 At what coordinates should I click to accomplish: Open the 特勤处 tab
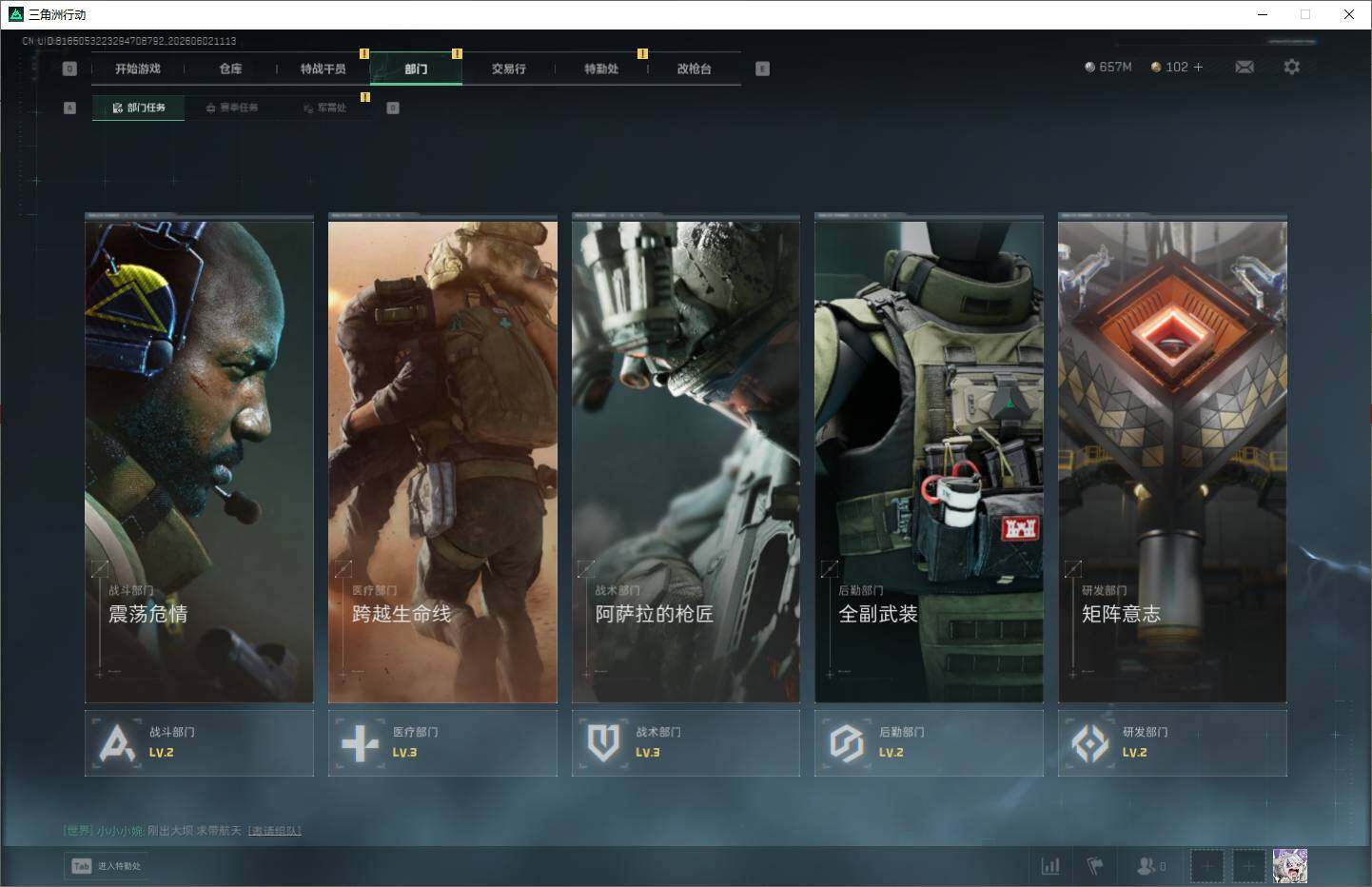(x=601, y=69)
